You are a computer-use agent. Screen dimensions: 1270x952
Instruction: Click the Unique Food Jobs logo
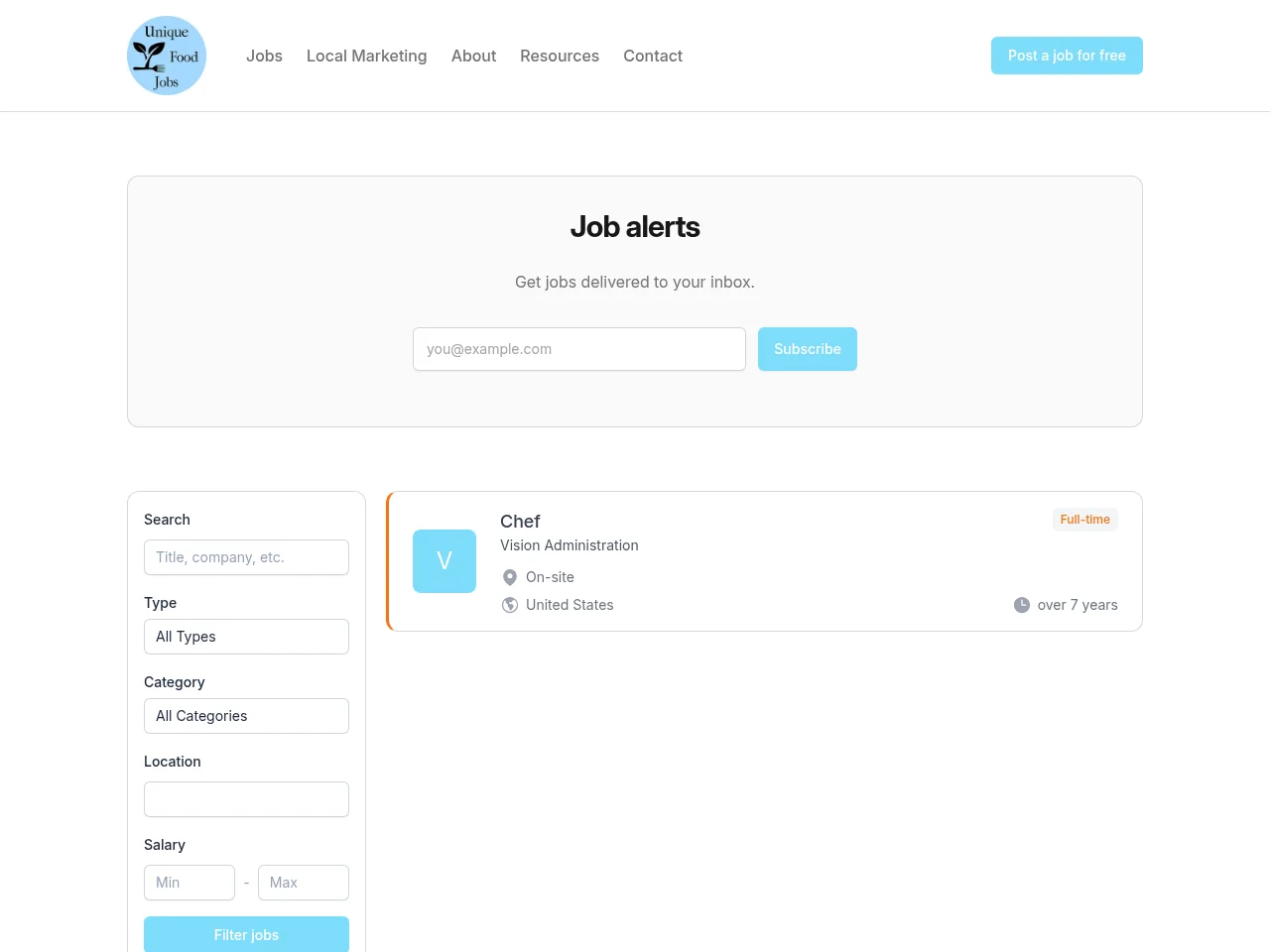tap(167, 56)
